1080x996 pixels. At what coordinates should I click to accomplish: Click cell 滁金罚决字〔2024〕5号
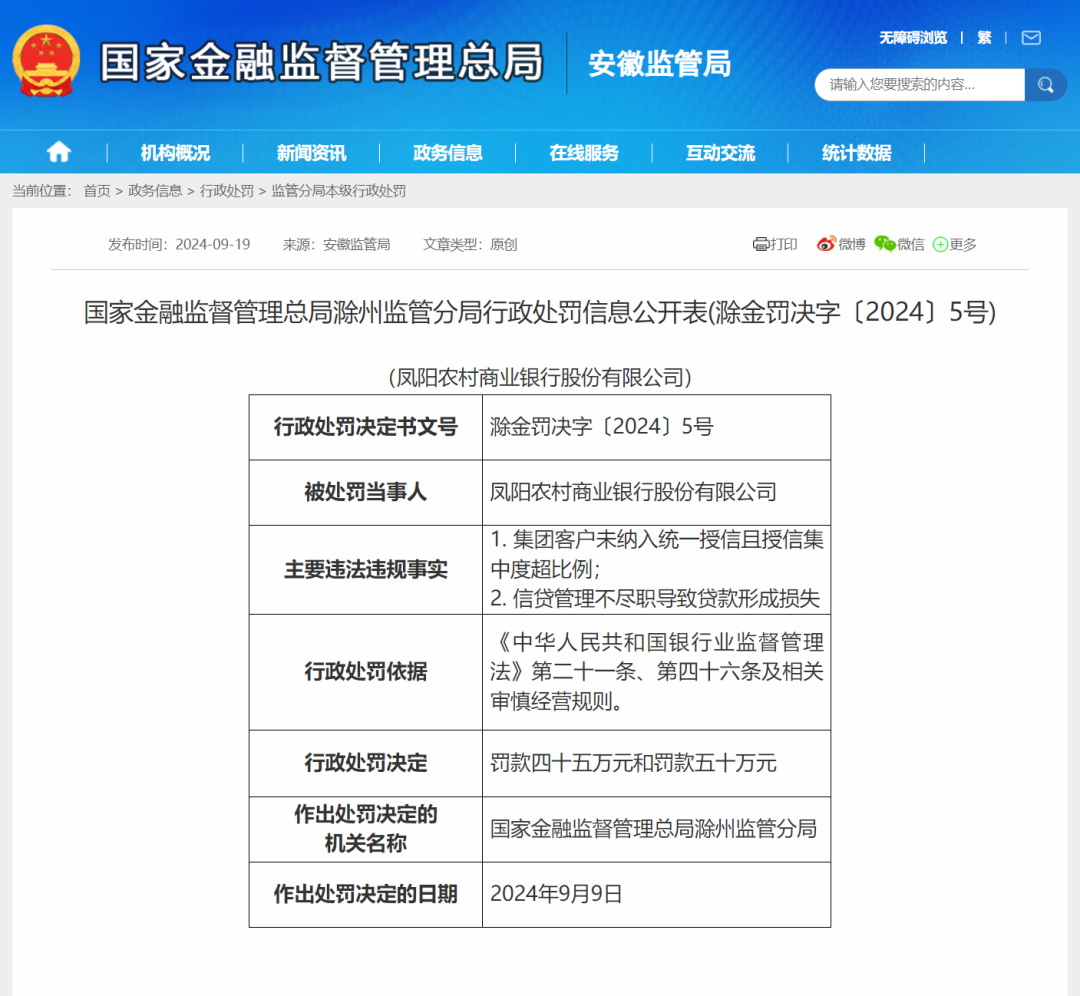click(x=656, y=427)
